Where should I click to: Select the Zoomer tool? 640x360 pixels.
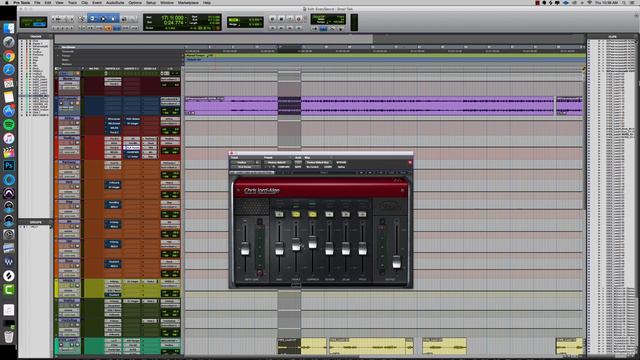81,19
